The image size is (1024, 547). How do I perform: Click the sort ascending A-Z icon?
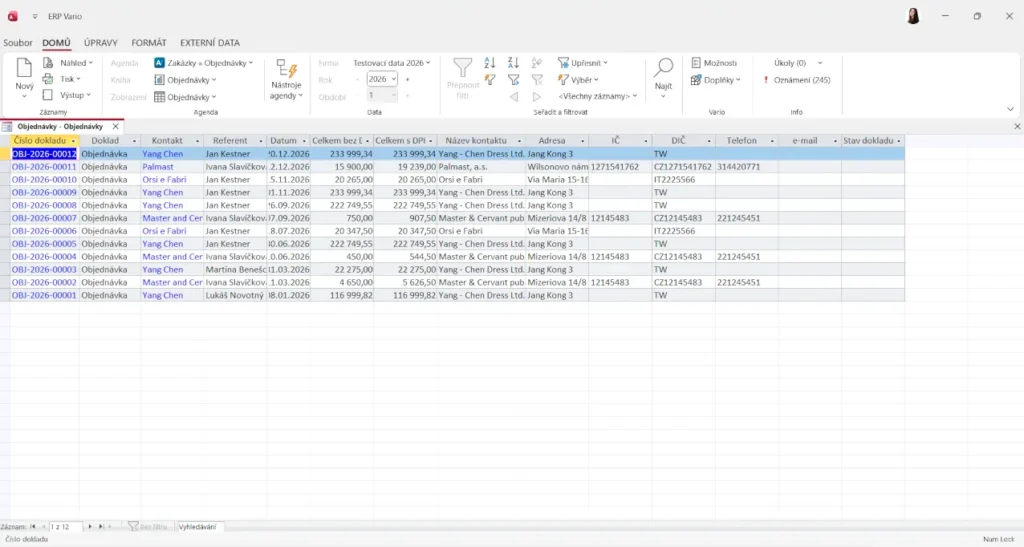[x=490, y=62]
